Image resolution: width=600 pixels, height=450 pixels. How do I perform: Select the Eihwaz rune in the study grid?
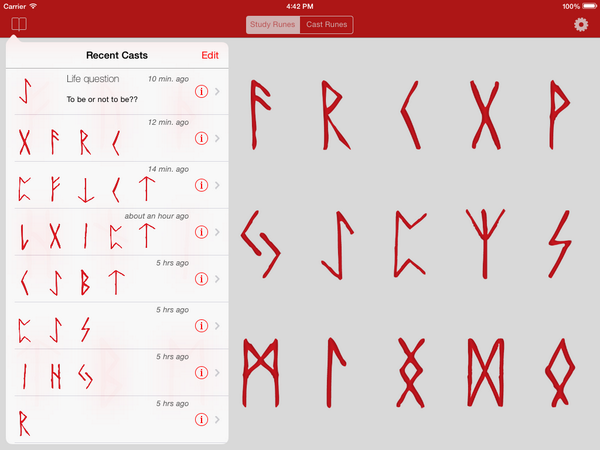click(x=337, y=245)
